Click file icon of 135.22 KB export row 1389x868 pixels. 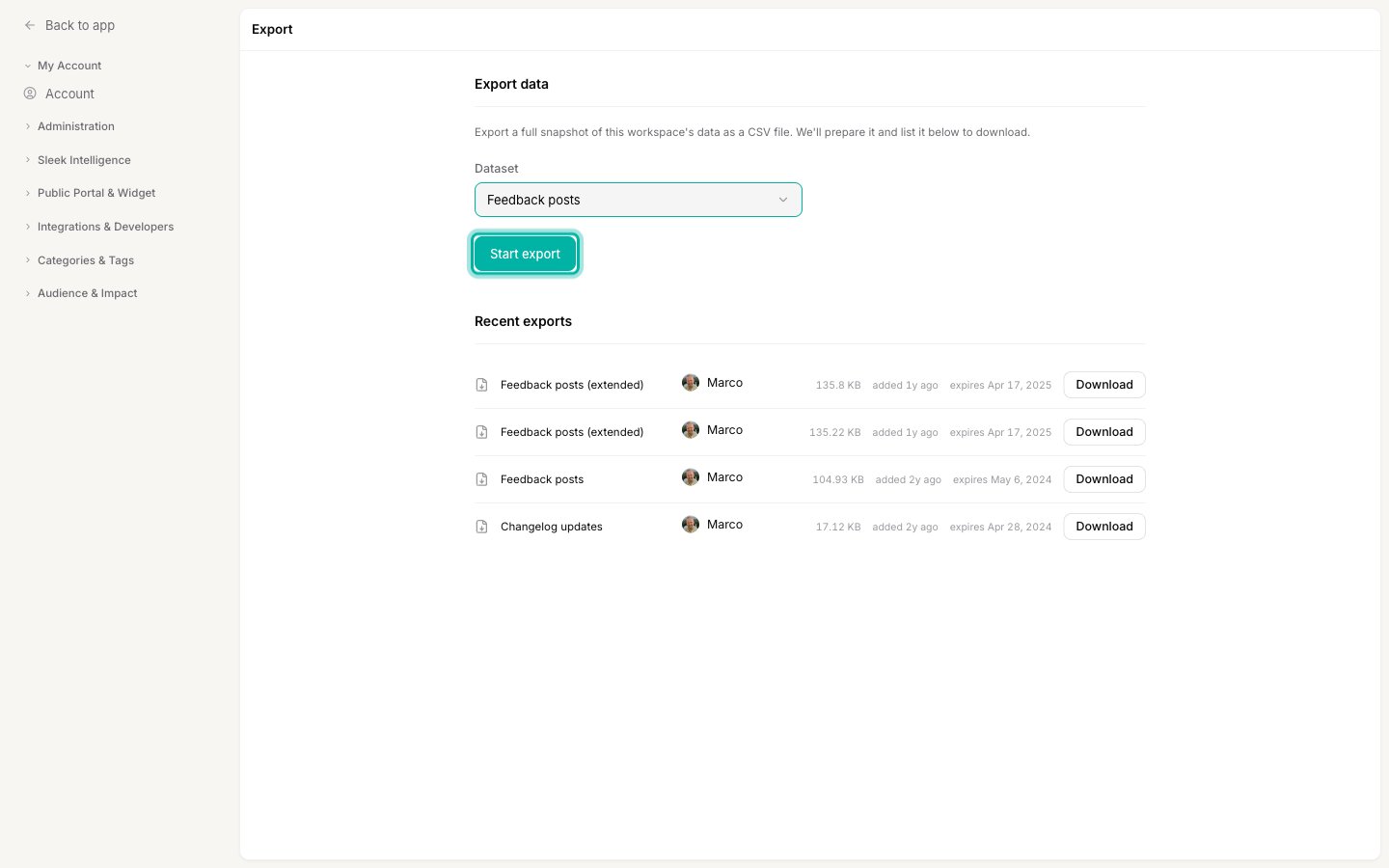(x=481, y=432)
